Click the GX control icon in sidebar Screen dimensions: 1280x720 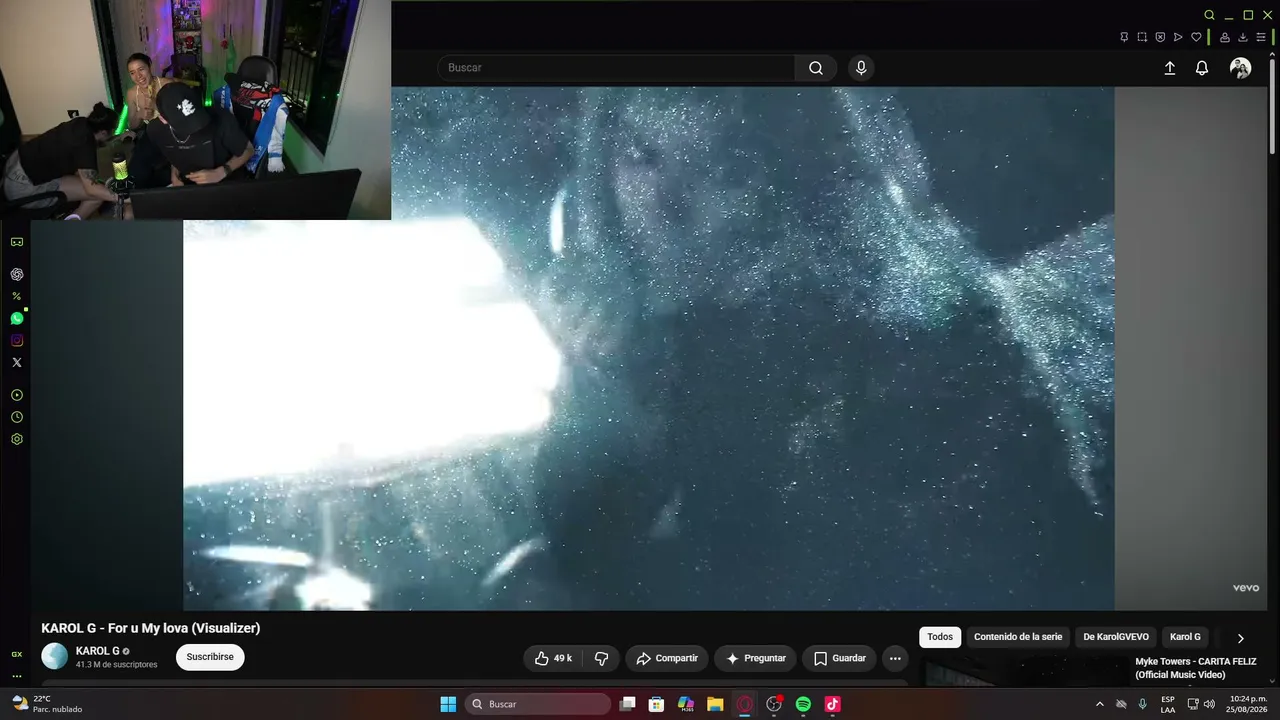point(17,654)
